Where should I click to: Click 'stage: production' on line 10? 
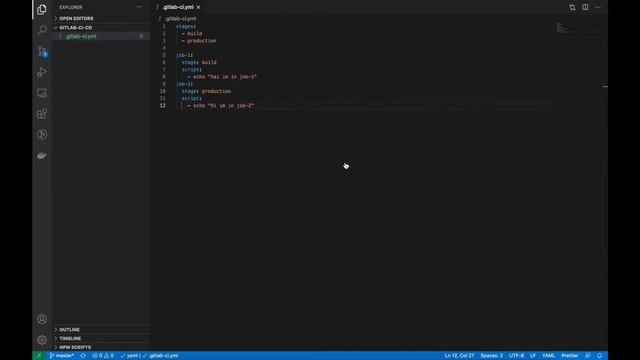point(207,91)
